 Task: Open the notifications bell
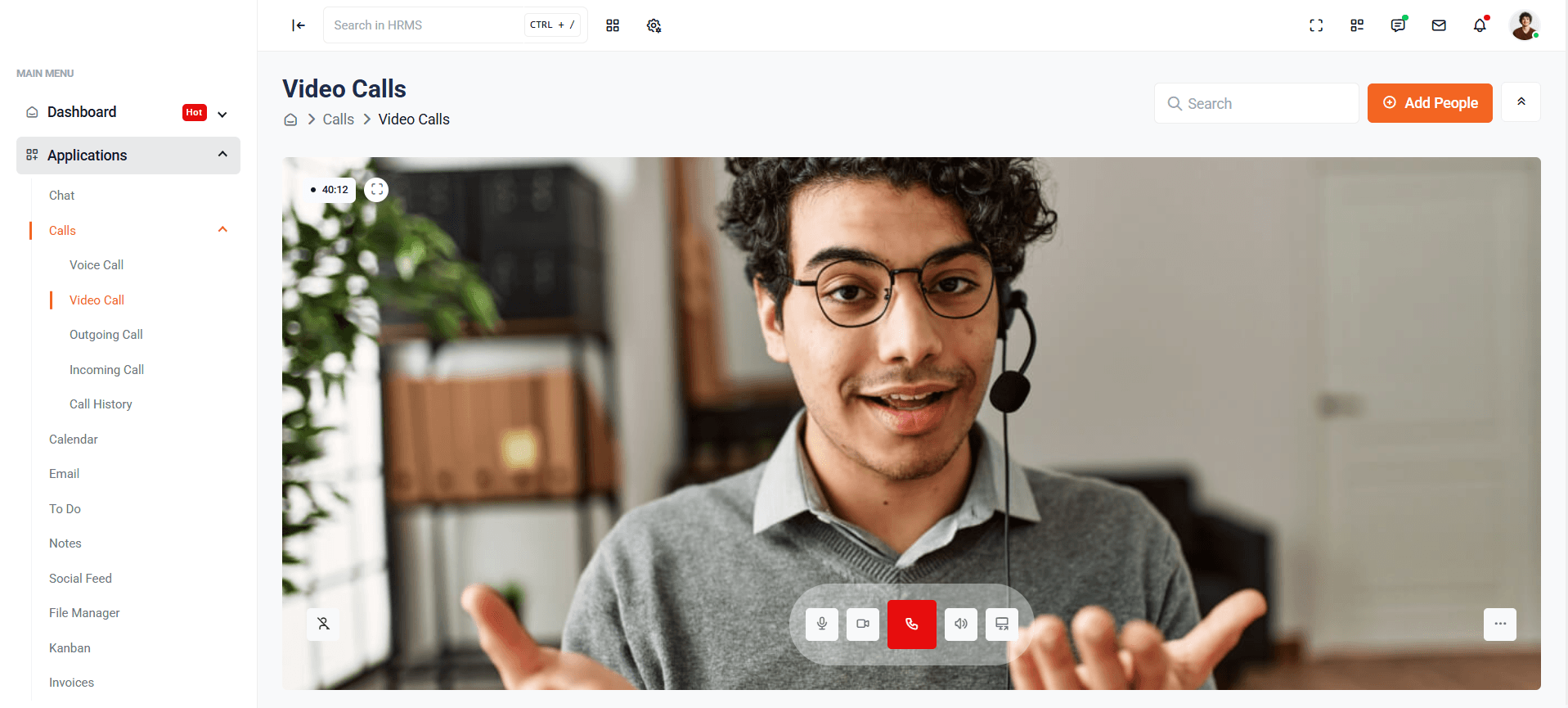(1480, 25)
